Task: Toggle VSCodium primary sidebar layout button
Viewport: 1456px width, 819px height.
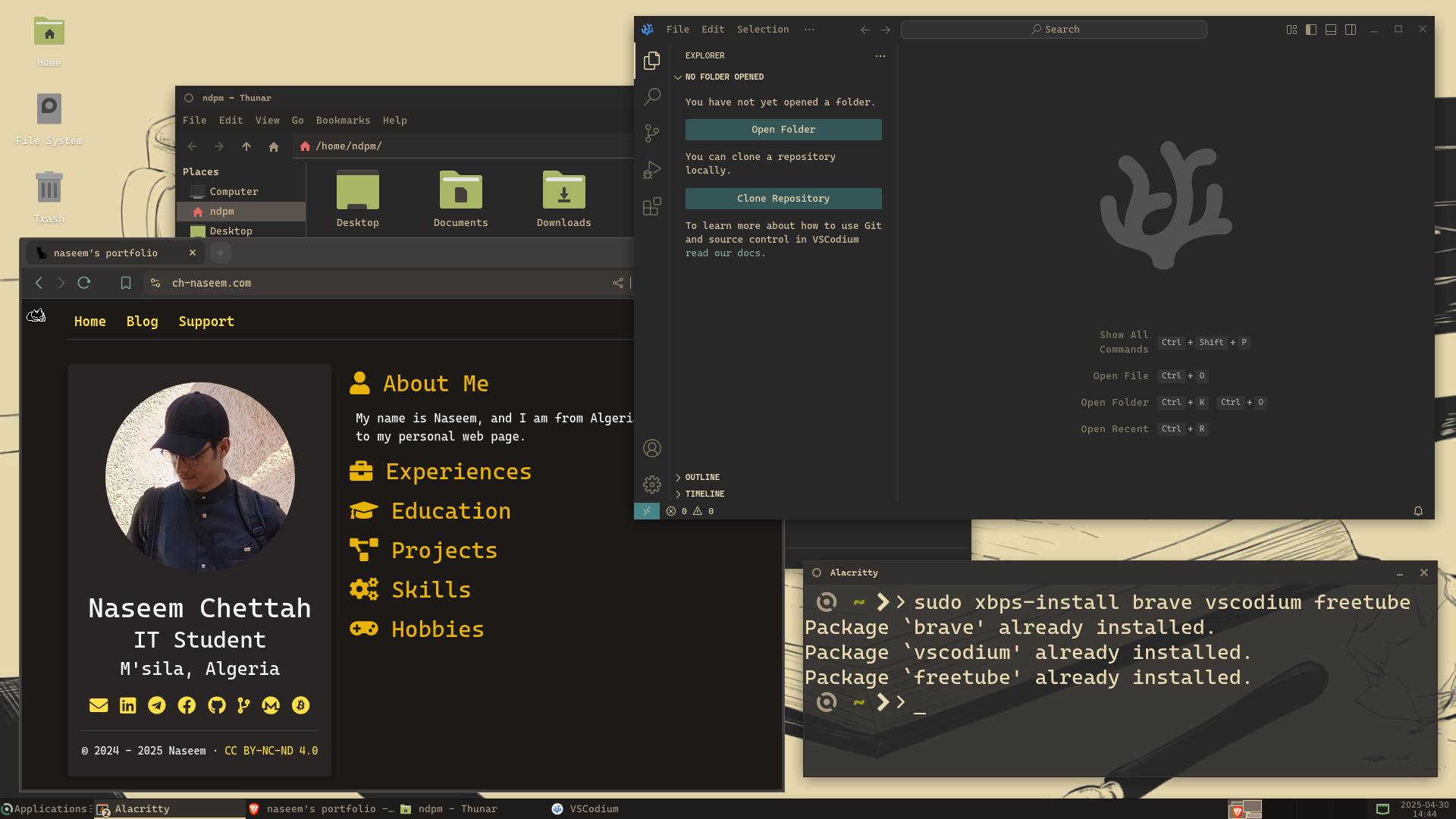Action: (1311, 30)
